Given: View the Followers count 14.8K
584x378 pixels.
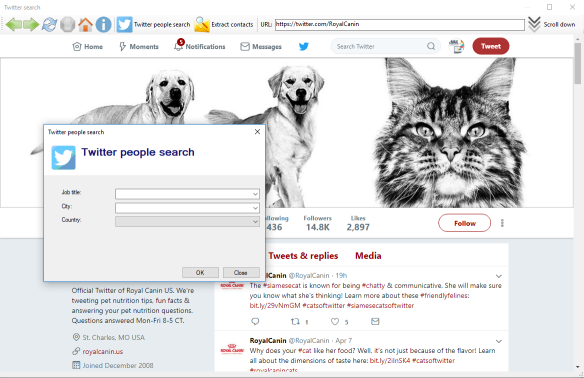Looking at the screenshot, I should click(317, 223).
